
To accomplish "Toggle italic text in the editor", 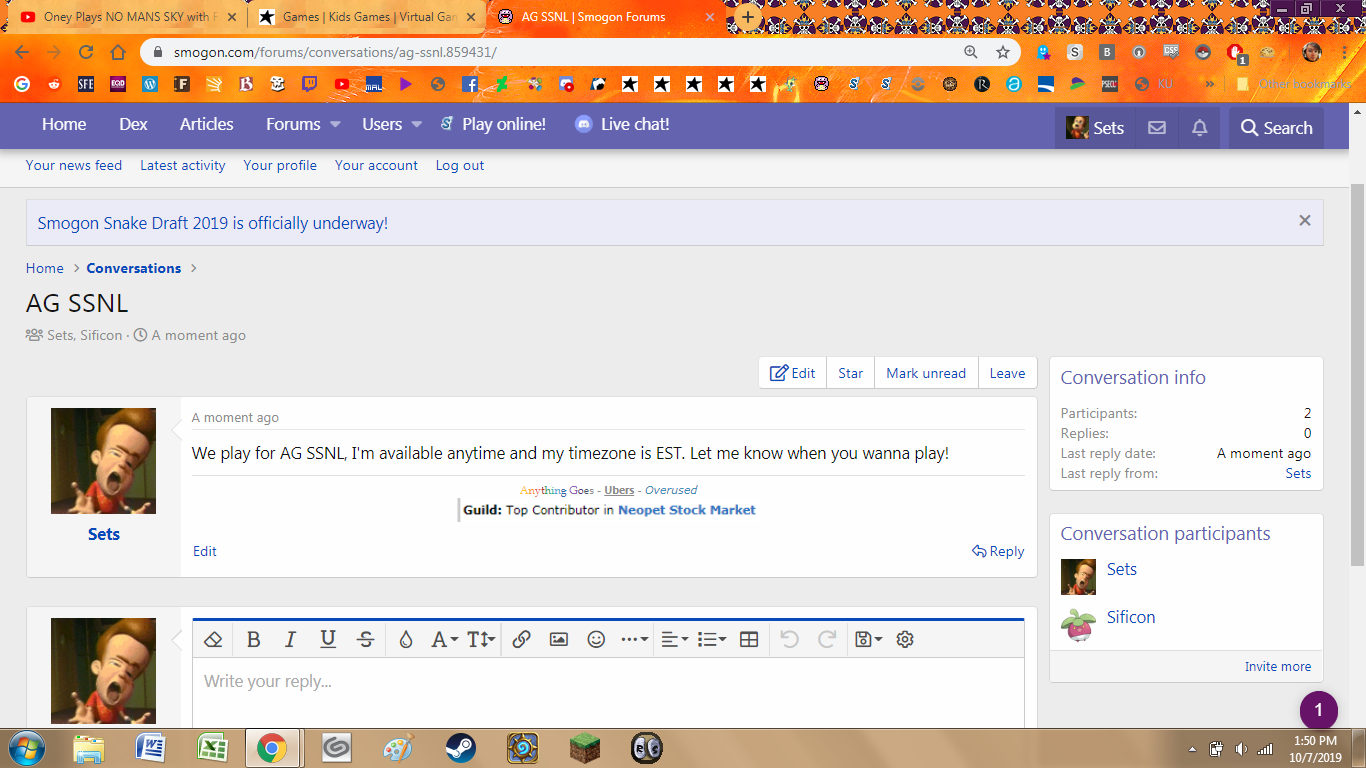I will pos(290,640).
